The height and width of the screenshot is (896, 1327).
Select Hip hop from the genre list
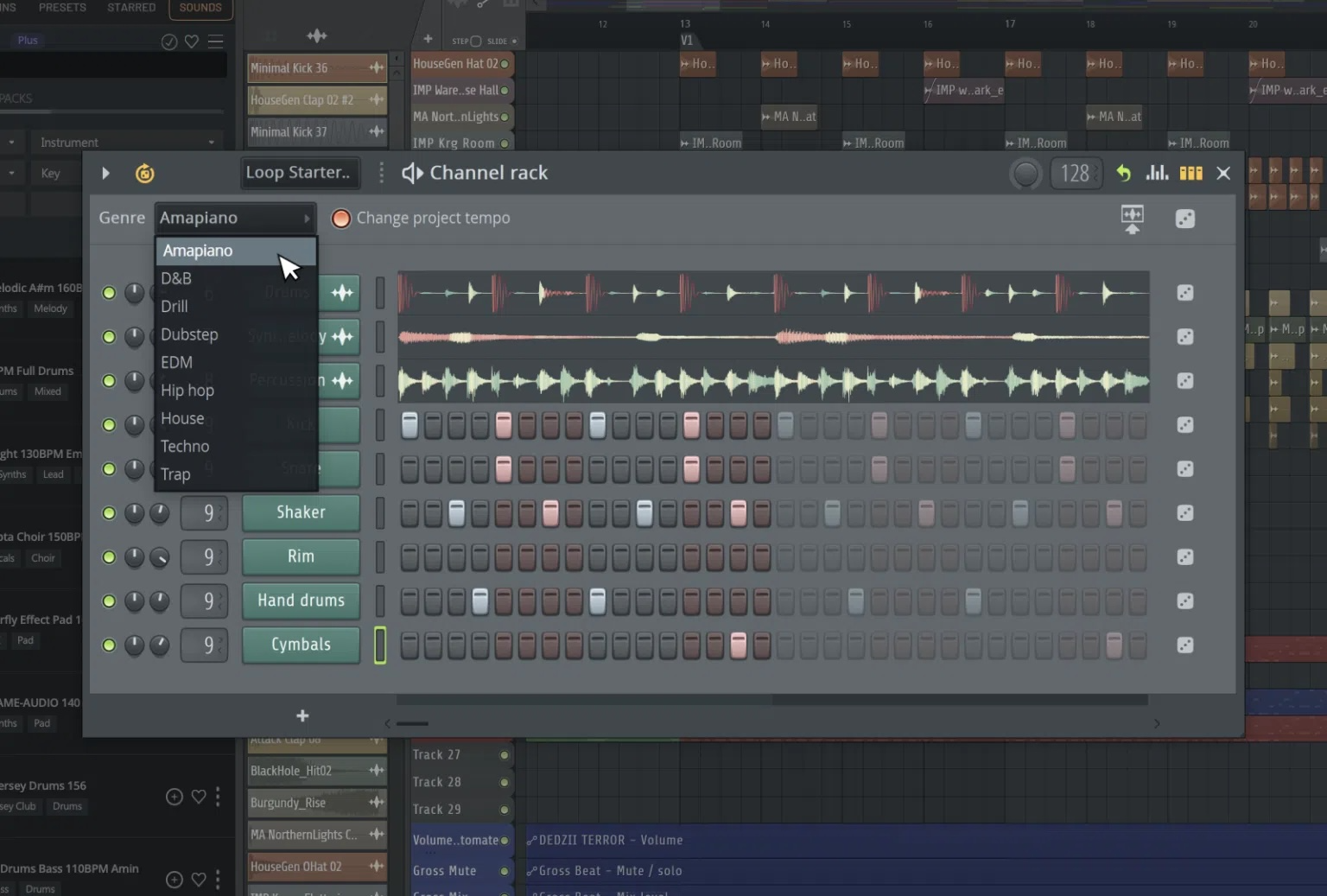[187, 390]
